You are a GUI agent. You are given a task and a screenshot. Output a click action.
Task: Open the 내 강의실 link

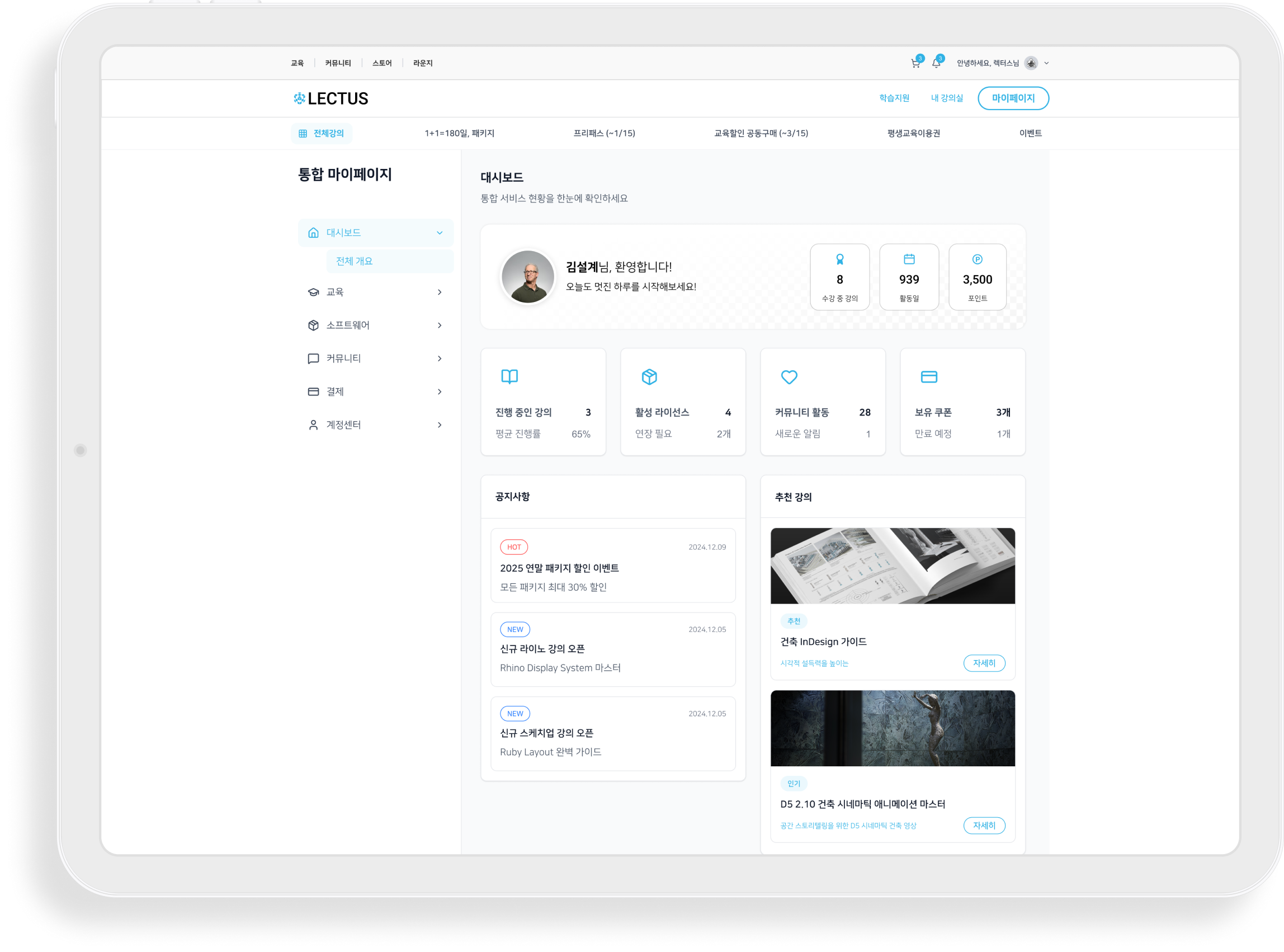click(x=946, y=98)
